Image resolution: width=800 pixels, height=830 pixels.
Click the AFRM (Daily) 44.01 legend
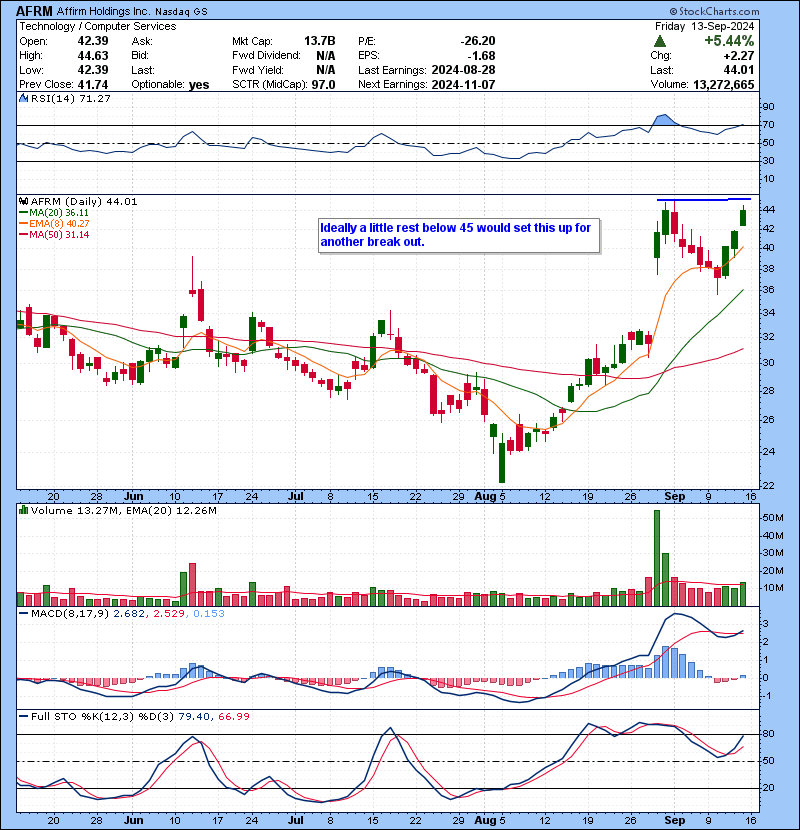coord(84,202)
